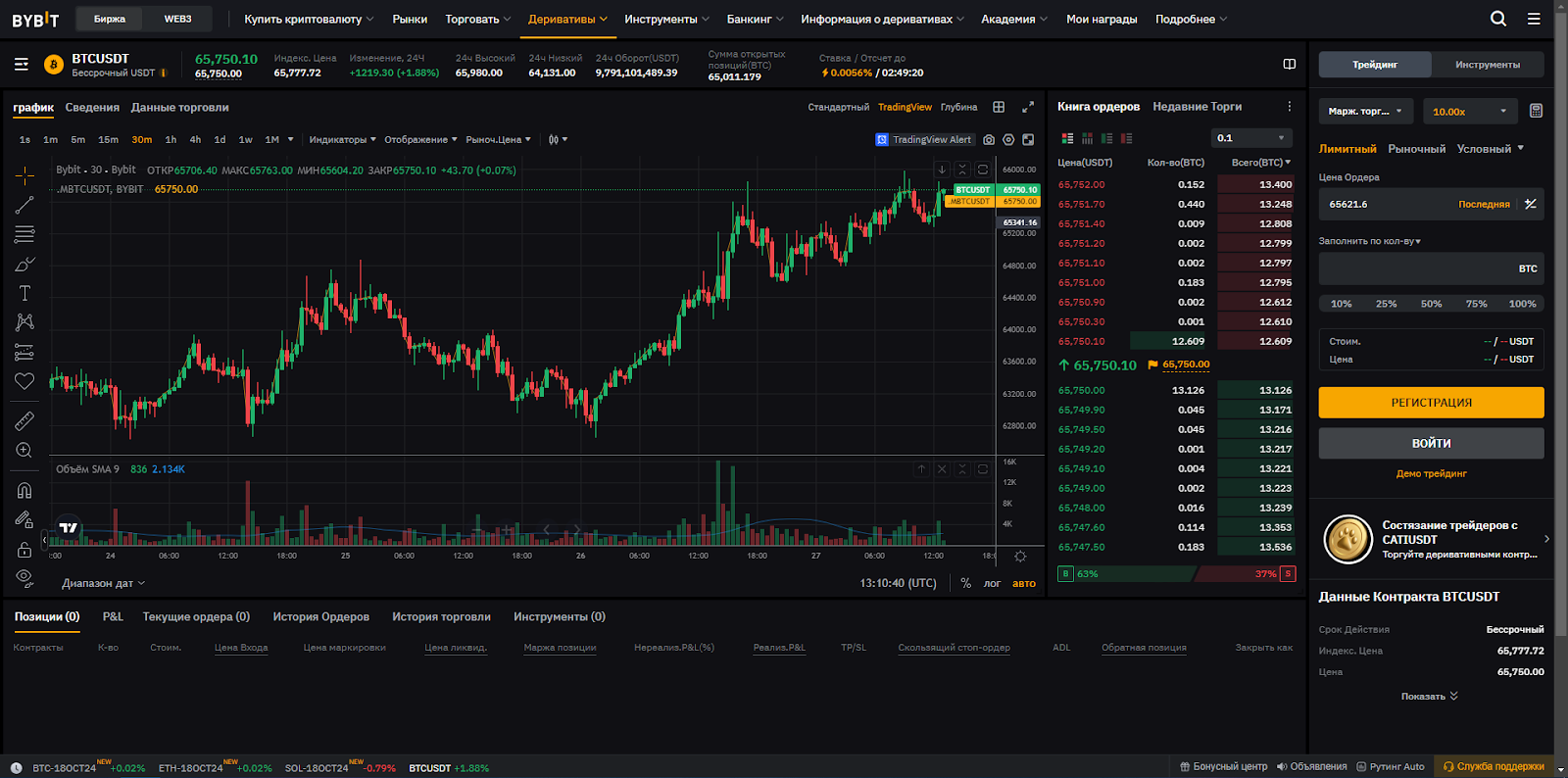The height and width of the screenshot is (778, 1568).
Task: Open the chart patterns tool
Action: pyautogui.click(x=24, y=322)
